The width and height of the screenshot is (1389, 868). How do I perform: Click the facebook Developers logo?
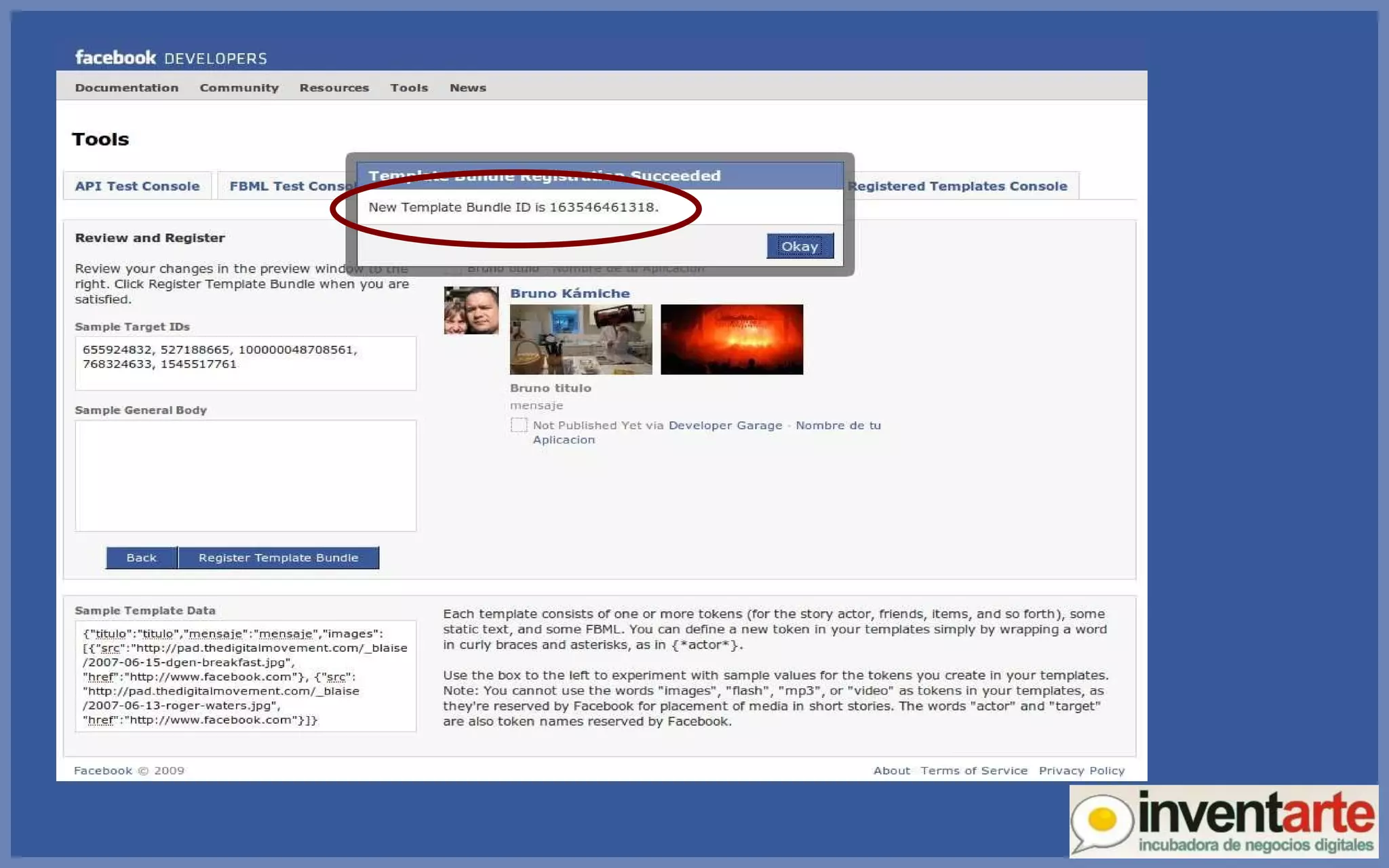(171, 58)
